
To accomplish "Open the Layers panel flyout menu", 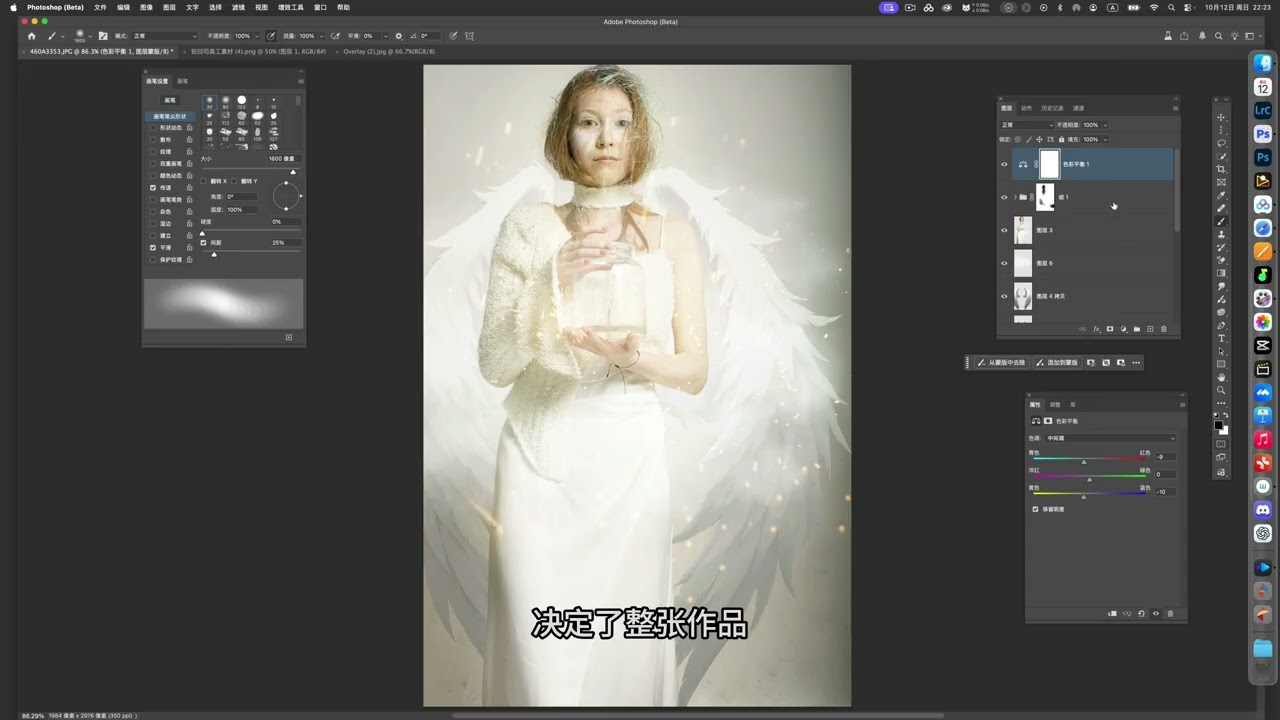I will (x=1175, y=108).
